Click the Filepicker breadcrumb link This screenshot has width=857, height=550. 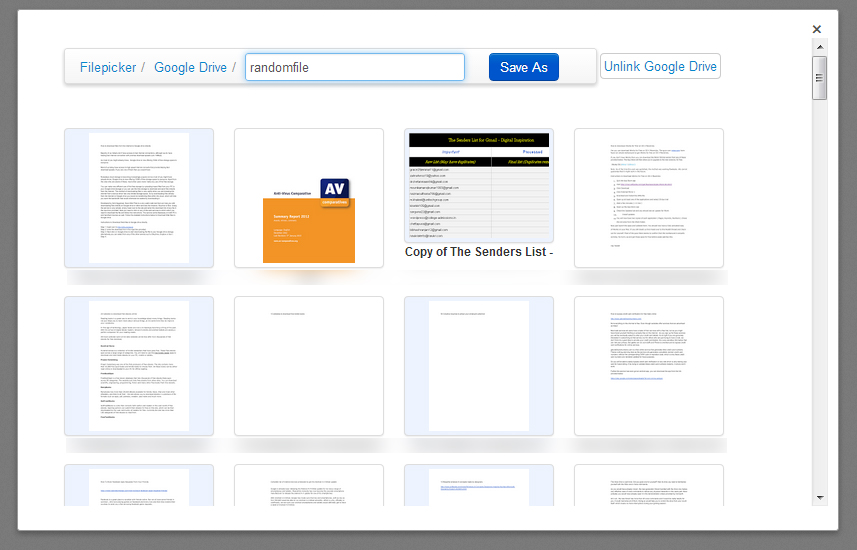coord(108,67)
